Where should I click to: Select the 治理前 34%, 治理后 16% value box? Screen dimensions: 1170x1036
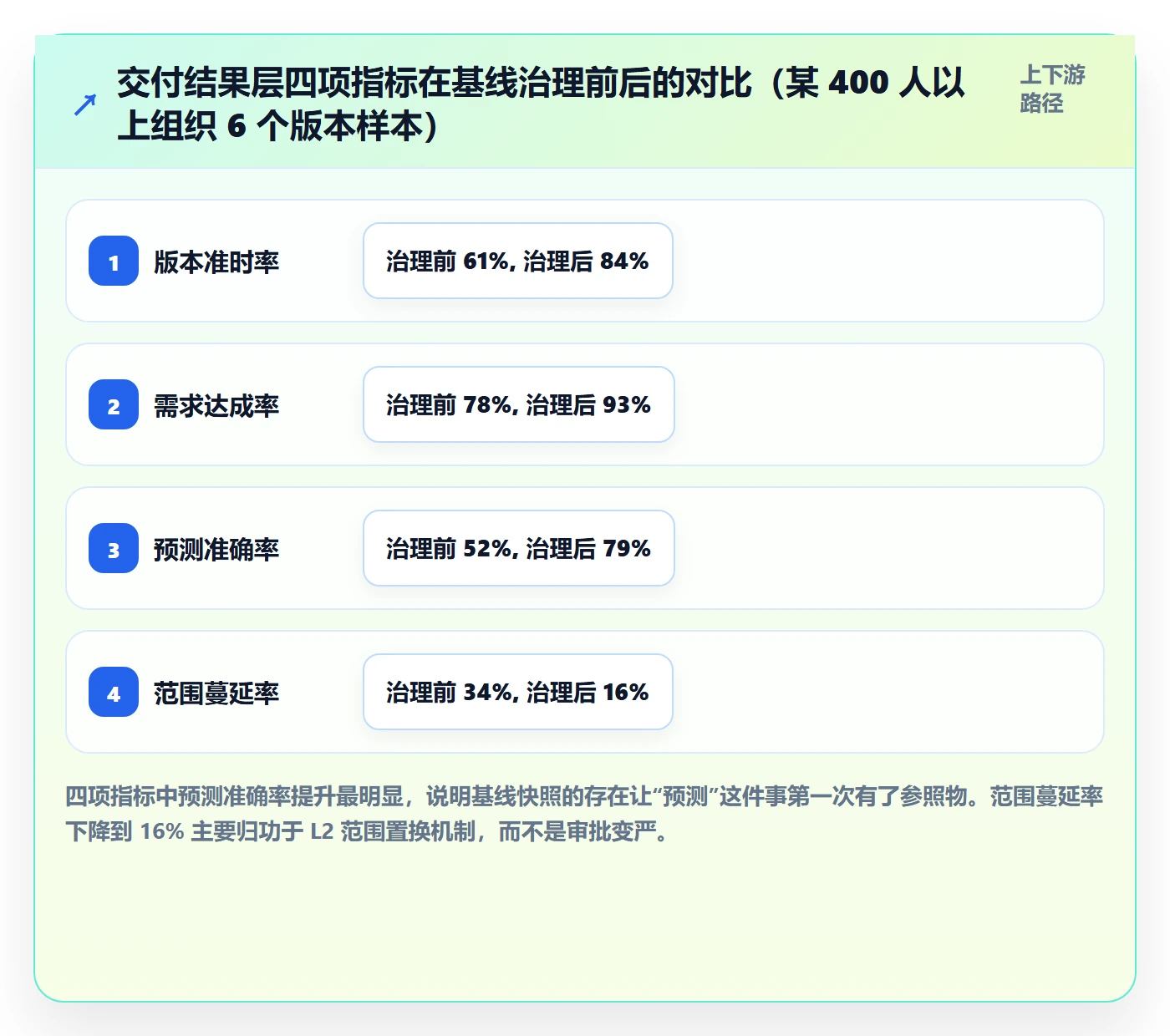pos(518,692)
